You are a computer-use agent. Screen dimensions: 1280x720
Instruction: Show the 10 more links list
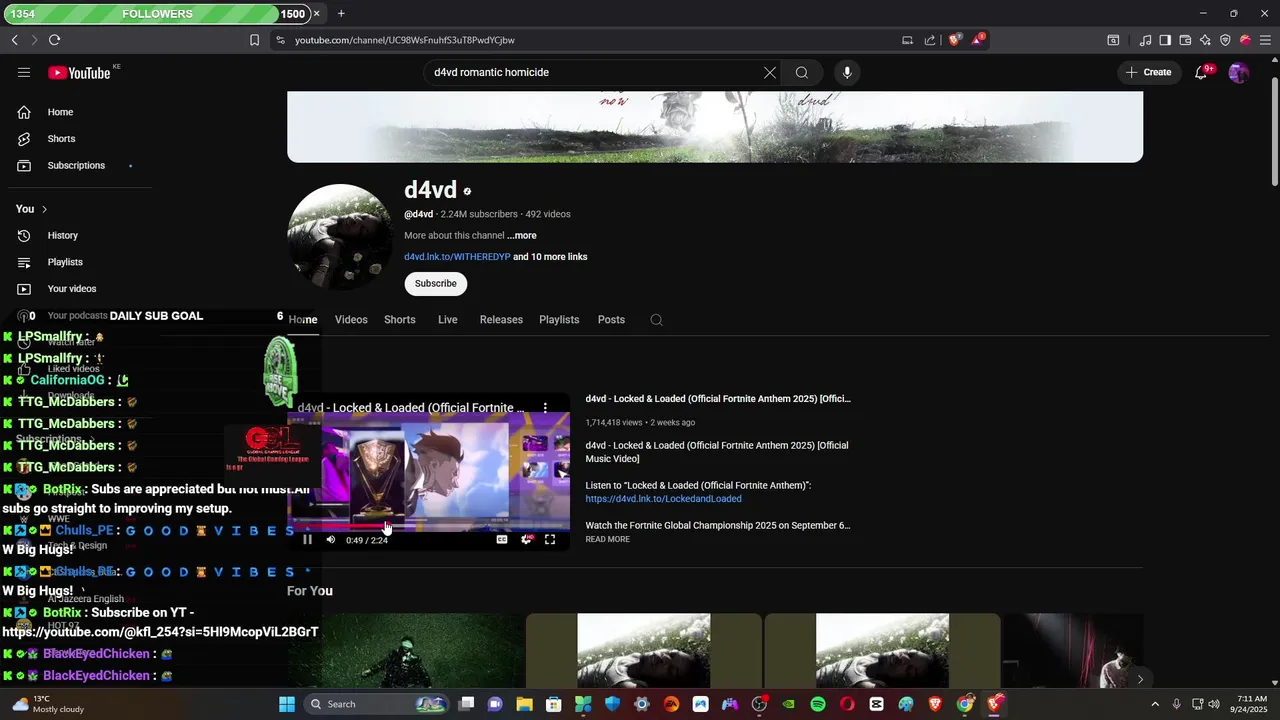pos(550,257)
